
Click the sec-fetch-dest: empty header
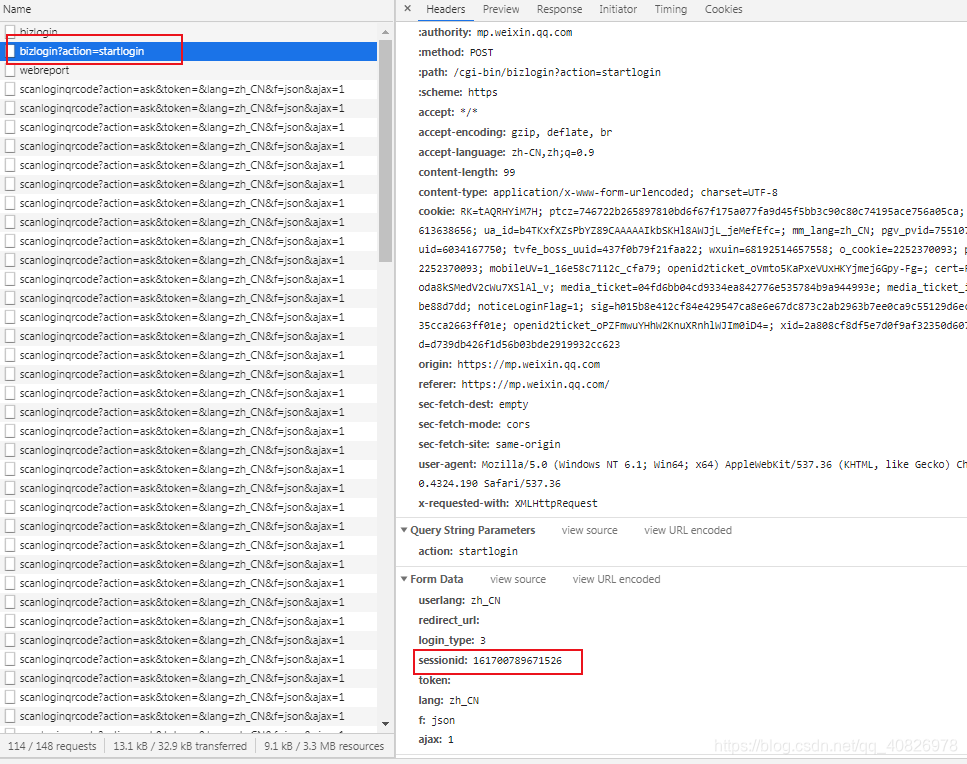click(473, 404)
